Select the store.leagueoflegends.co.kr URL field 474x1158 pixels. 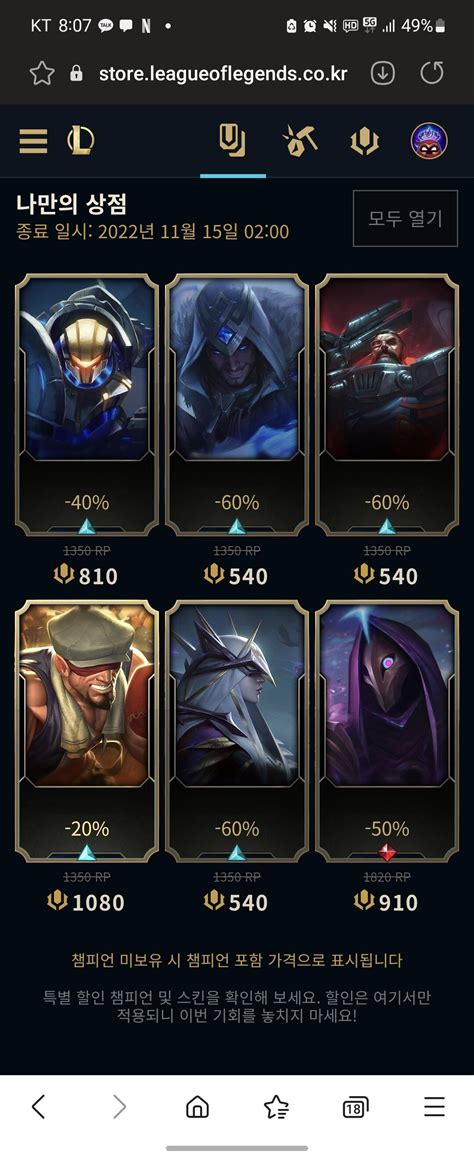pyautogui.click(x=223, y=73)
